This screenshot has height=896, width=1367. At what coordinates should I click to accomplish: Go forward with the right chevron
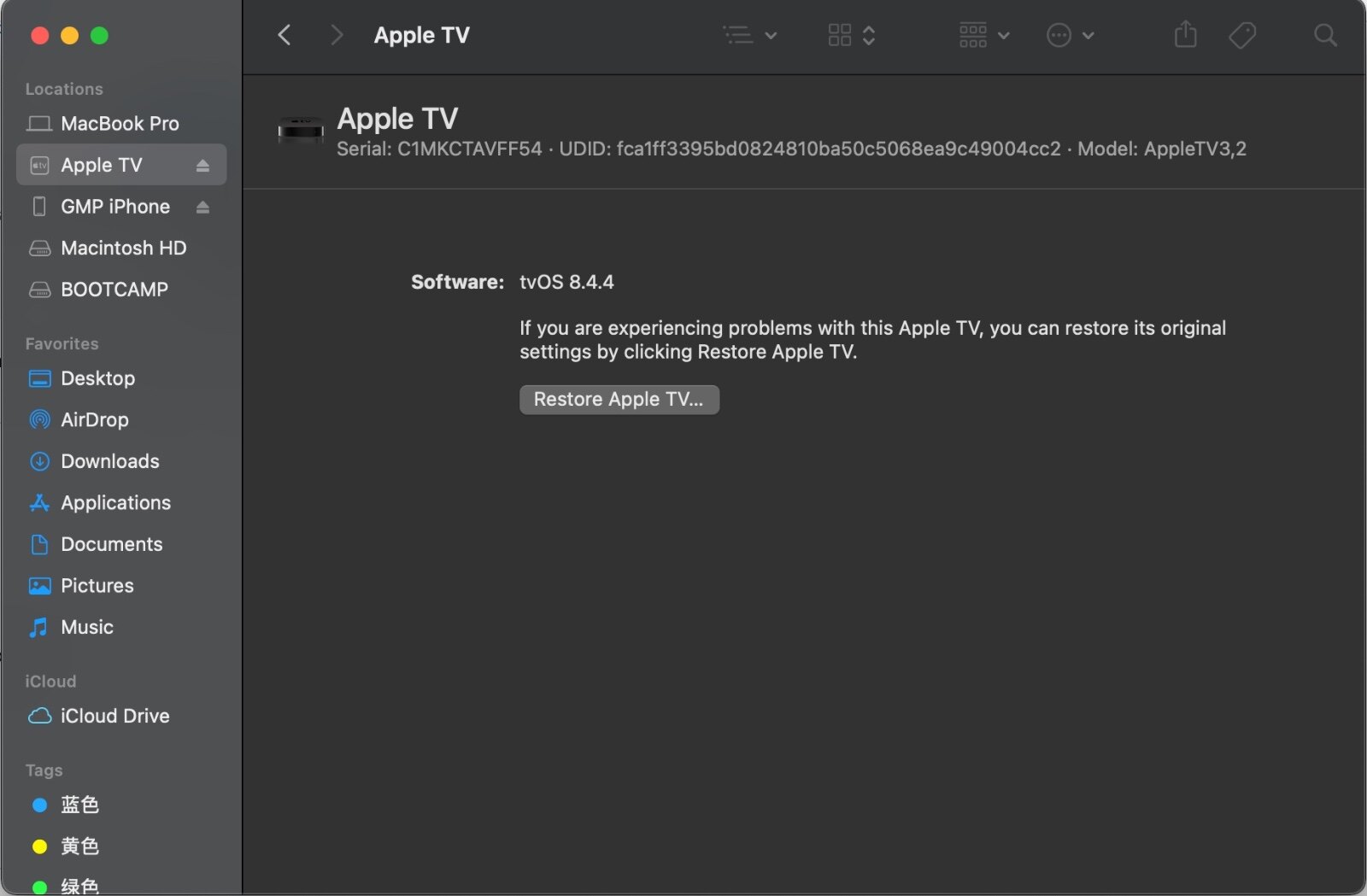337,35
